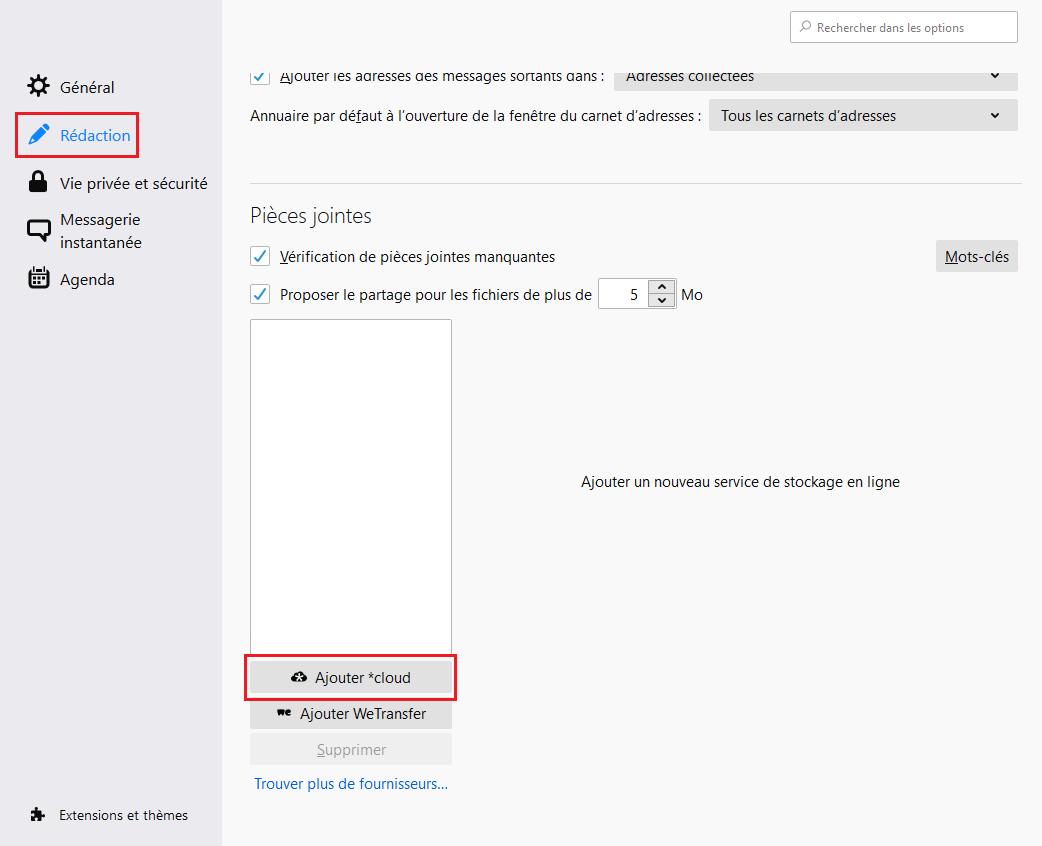Click the WeTransfer logo icon
Screen dimensions: 1042x846
point(283,714)
